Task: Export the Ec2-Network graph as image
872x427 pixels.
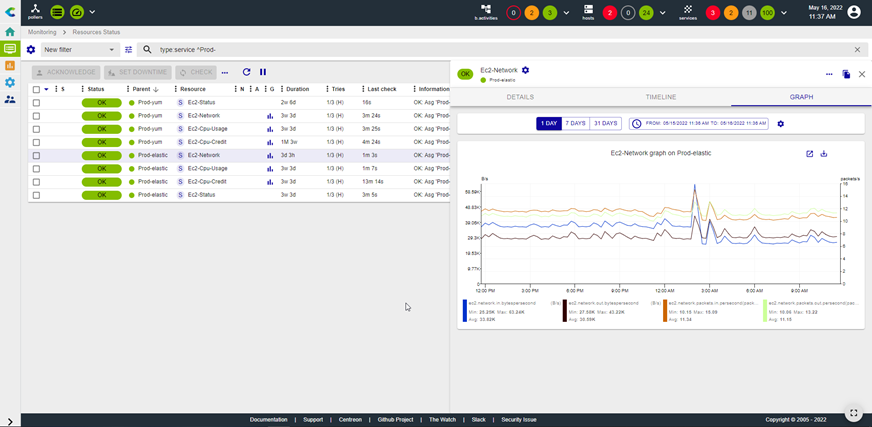Action: pos(824,153)
